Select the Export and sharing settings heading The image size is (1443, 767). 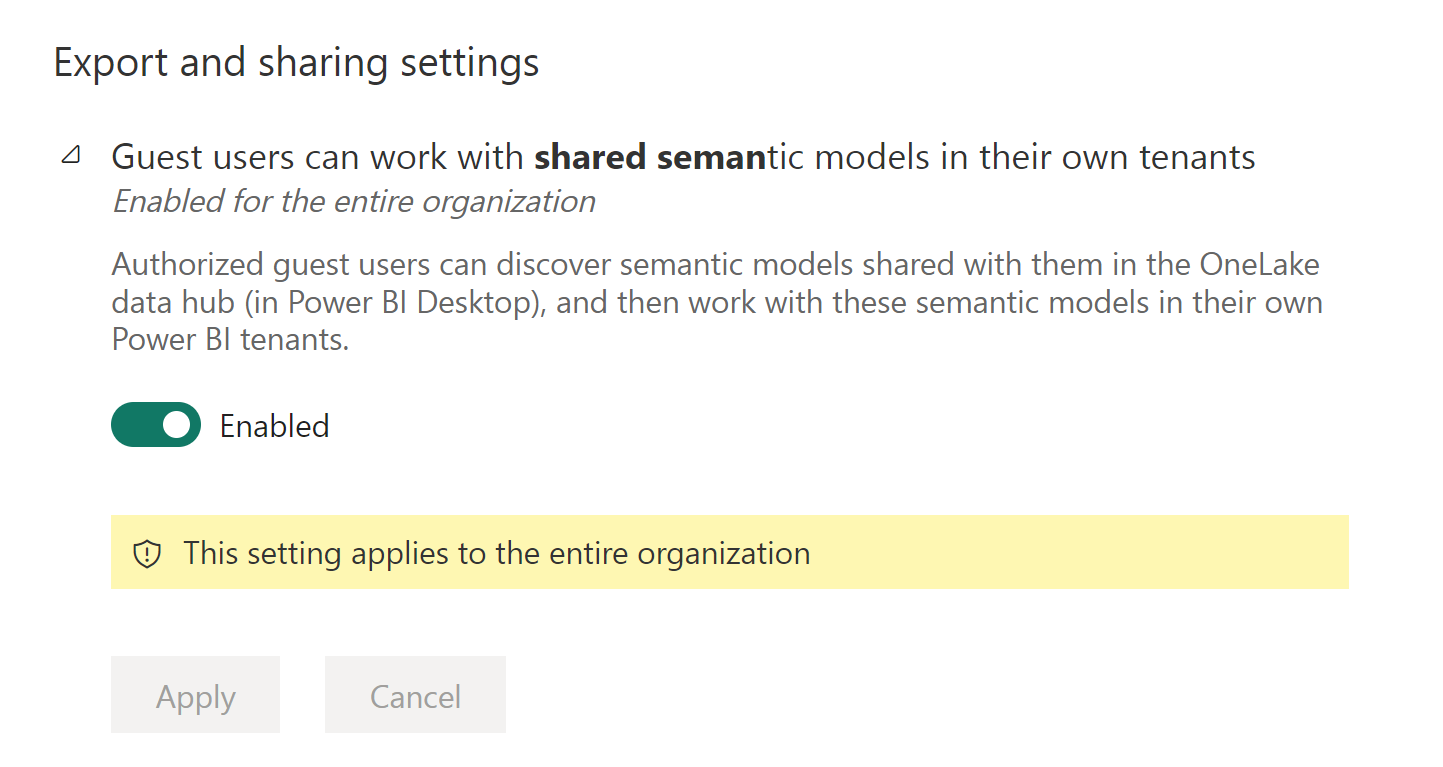pos(297,62)
